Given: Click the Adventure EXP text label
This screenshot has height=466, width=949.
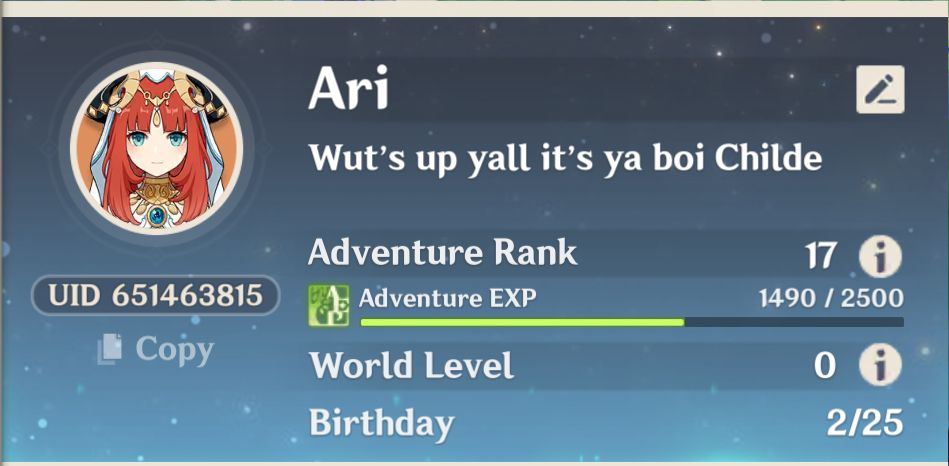Looking at the screenshot, I should pyautogui.click(x=447, y=298).
